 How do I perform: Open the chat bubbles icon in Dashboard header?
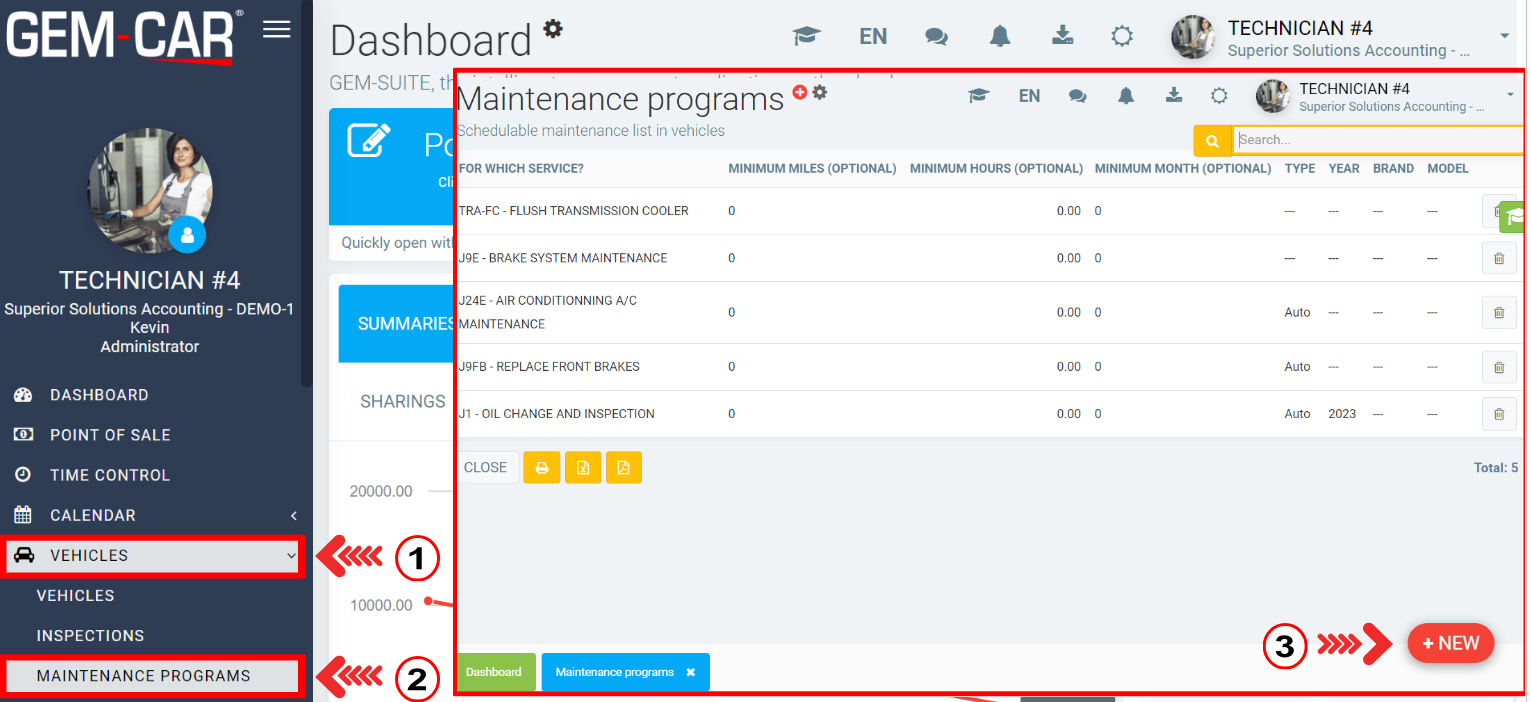point(936,36)
